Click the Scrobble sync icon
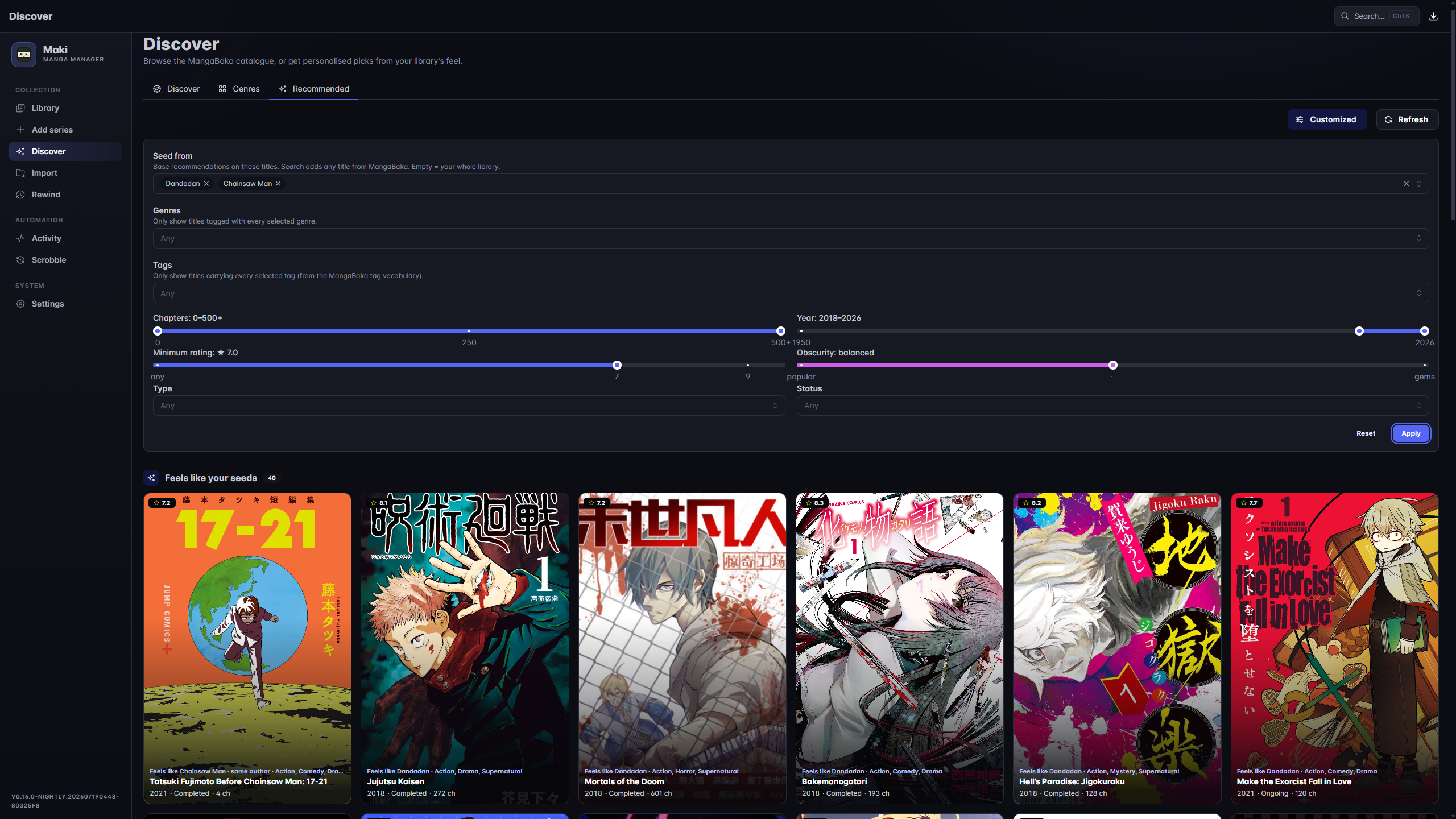1456x819 pixels. click(20, 260)
